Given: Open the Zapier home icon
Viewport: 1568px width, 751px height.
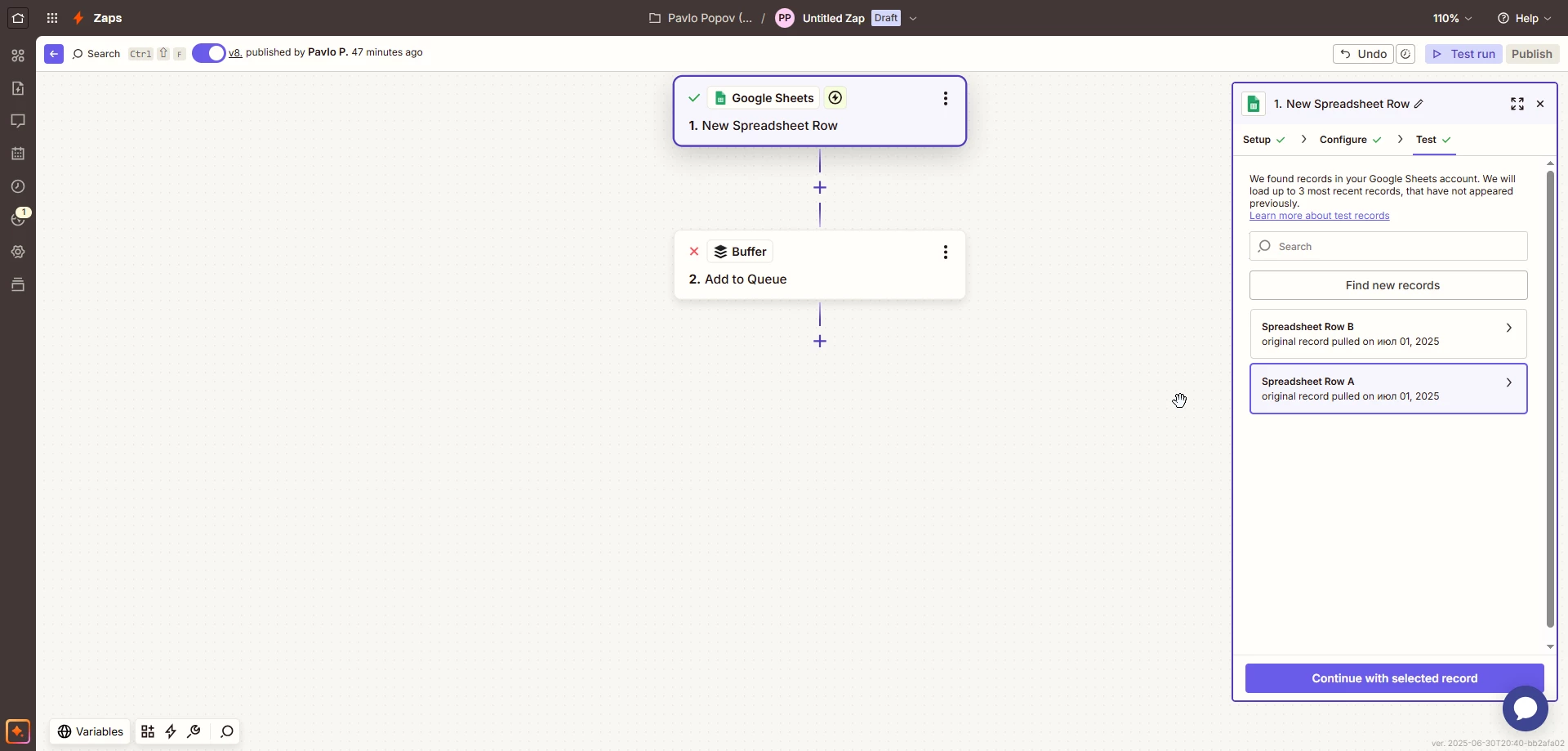Looking at the screenshot, I should click(18, 18).
